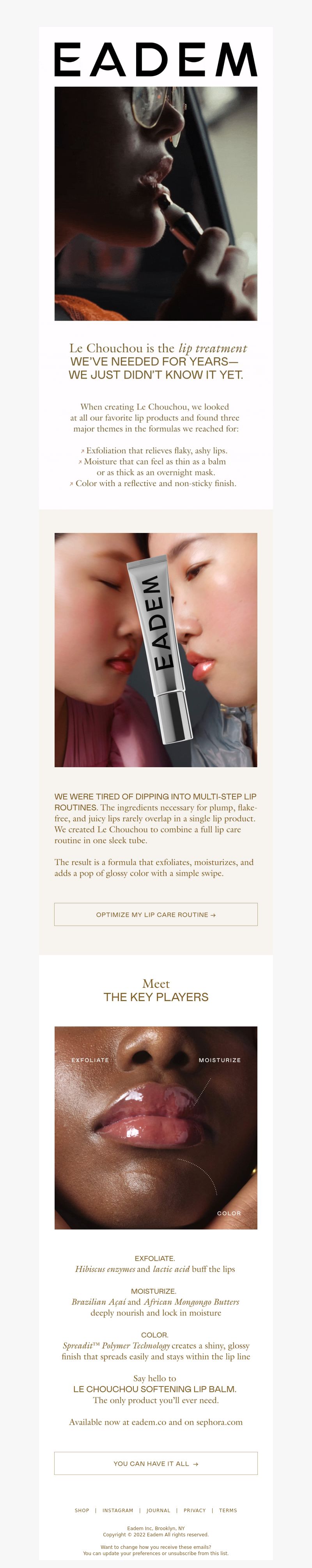
Task: Open the lipstick application hero photo
Action: tap(156, 203)
